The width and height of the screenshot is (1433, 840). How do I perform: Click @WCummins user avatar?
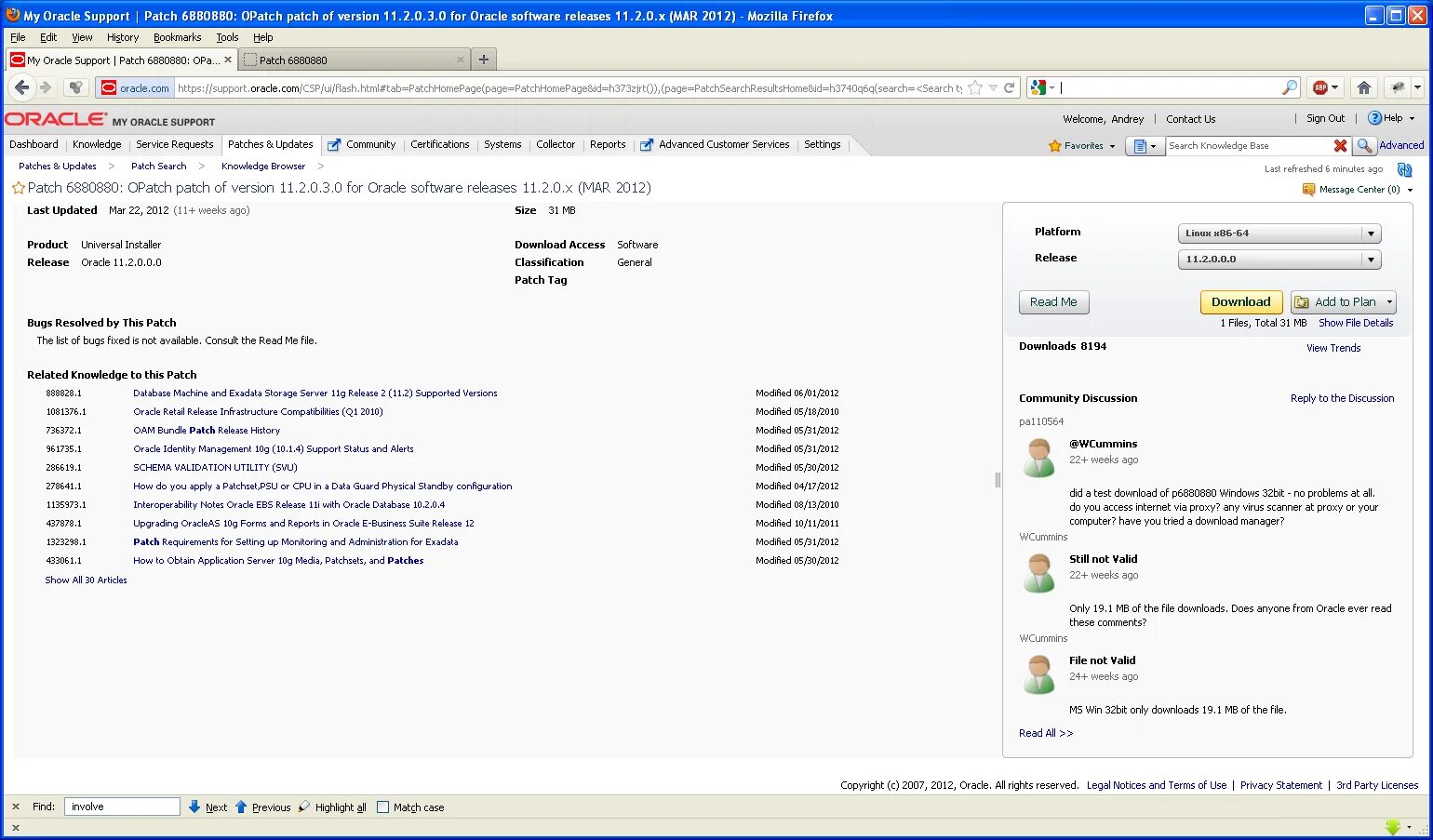pyautogui.click(x=1038, y=458)
